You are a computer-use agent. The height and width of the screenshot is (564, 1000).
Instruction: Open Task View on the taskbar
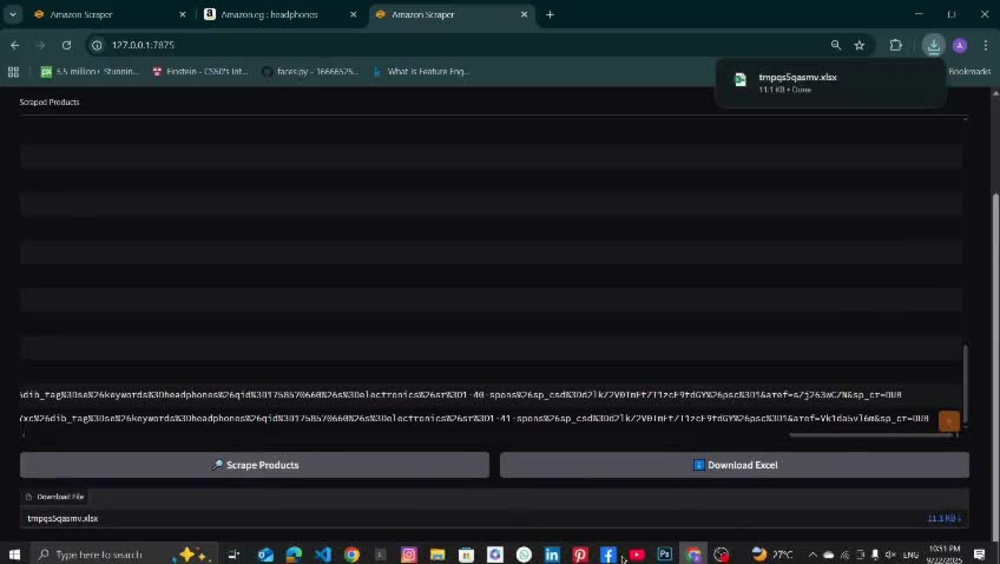coord(234,554)
